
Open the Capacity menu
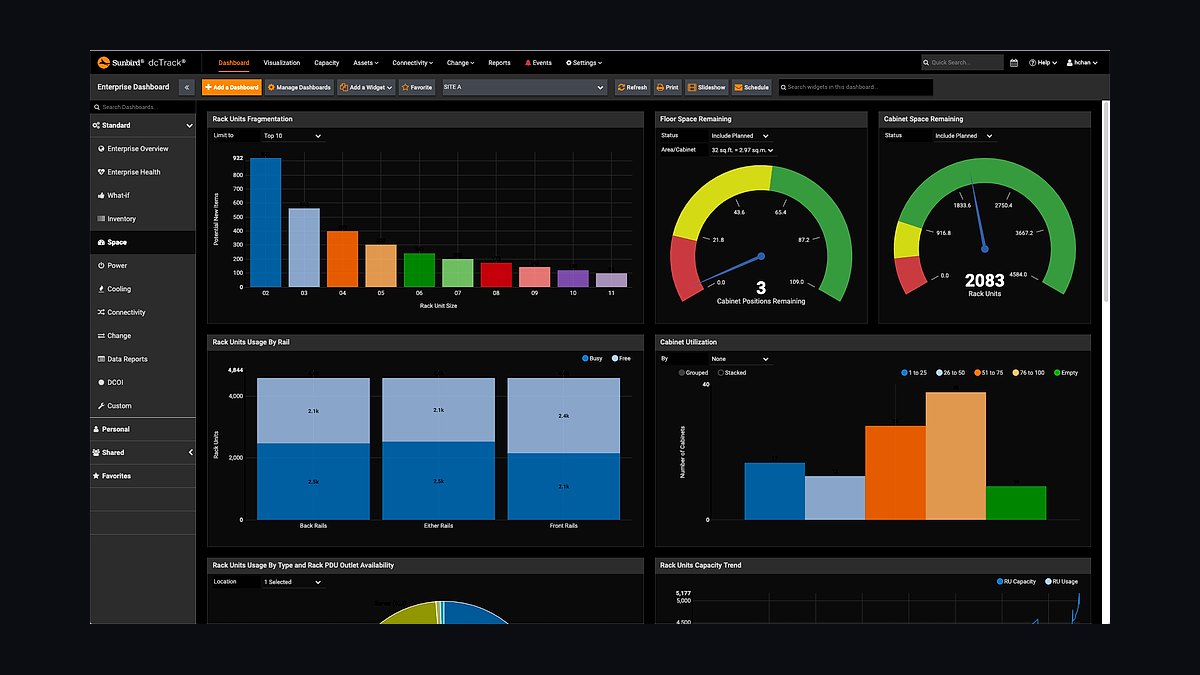tap(327, 62)
